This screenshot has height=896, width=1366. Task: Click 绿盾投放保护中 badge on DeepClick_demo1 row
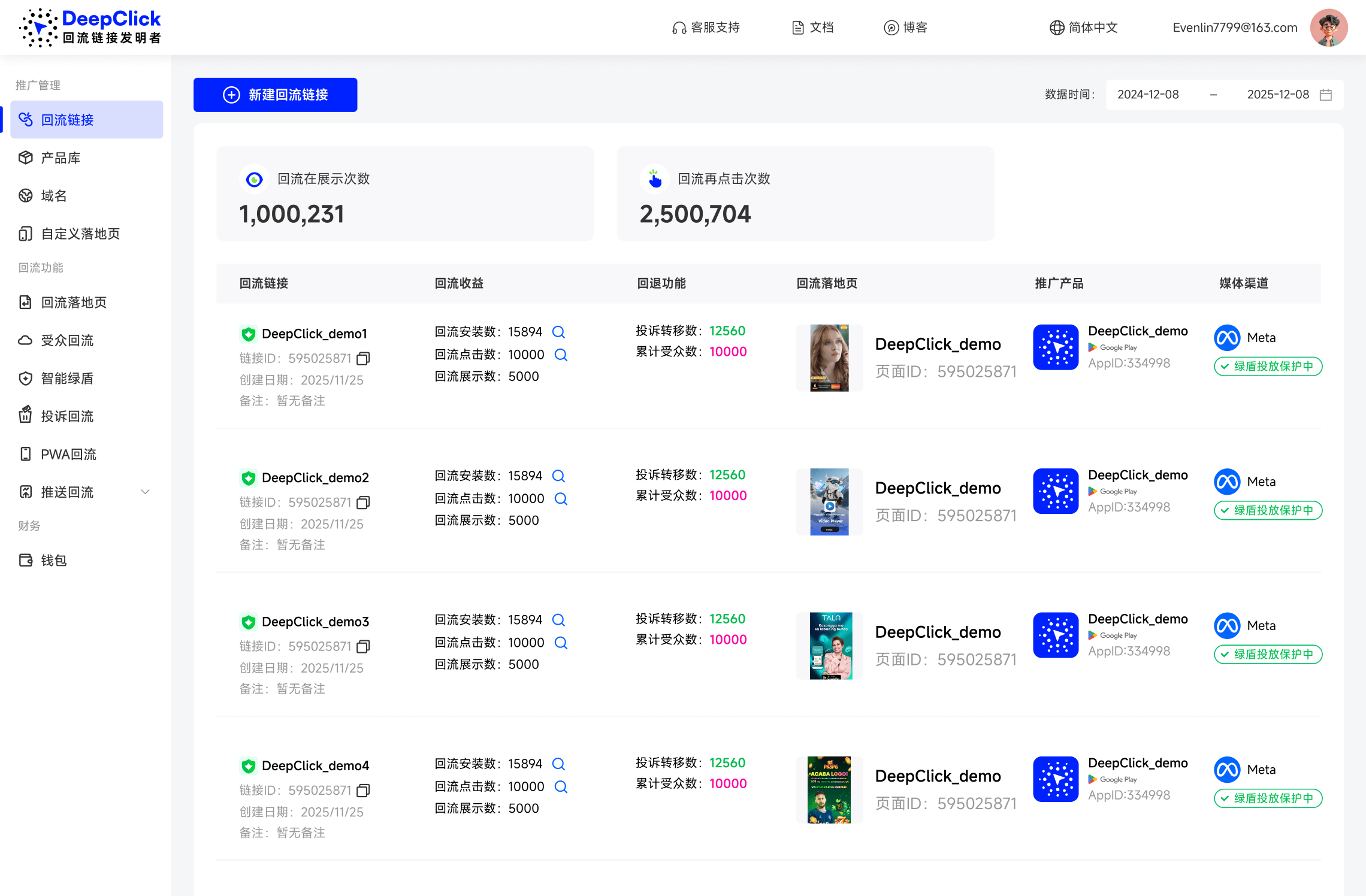click(x=1267, y=366)
